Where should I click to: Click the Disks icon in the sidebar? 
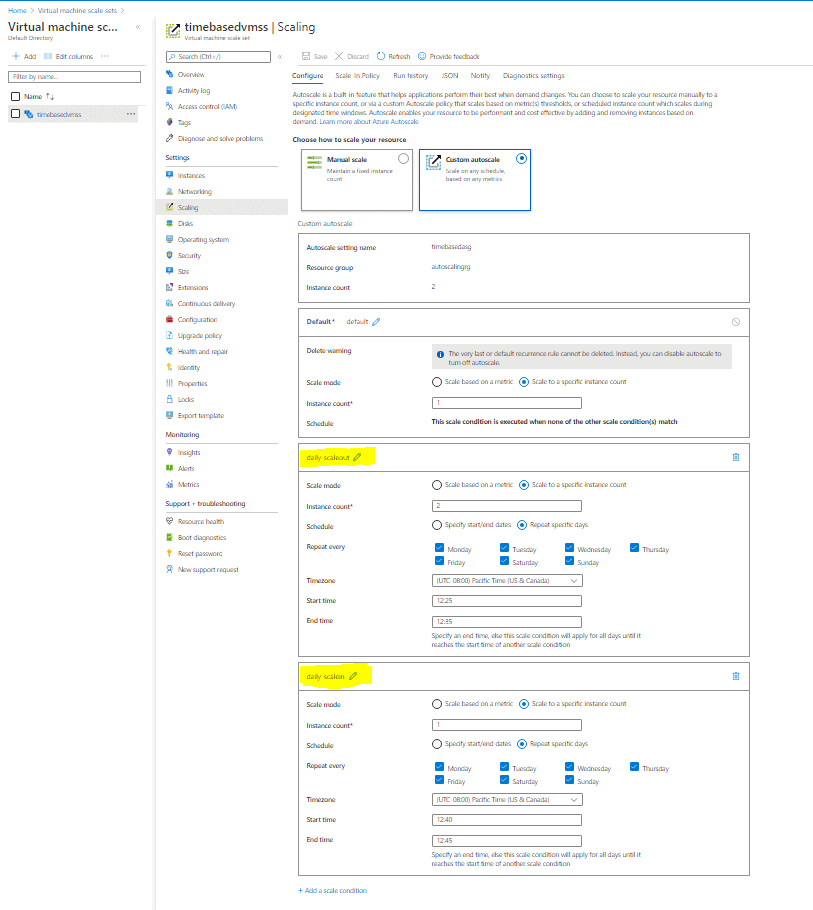pyautogui.click(x=169, y=223)
